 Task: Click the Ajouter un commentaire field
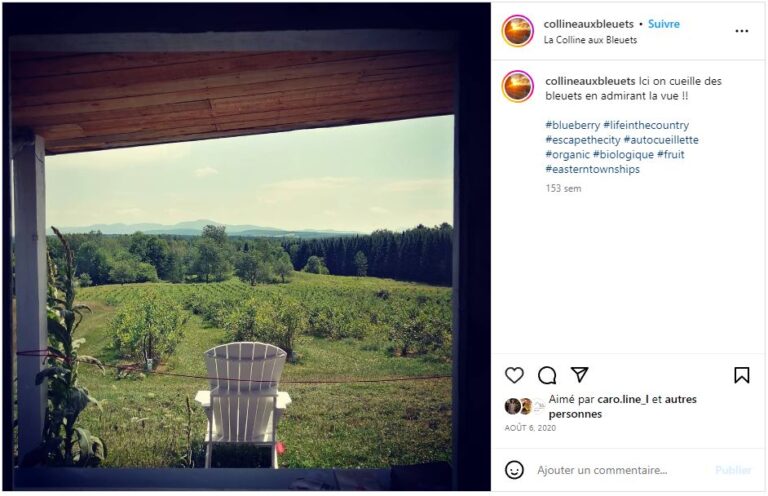pos(602,470)
